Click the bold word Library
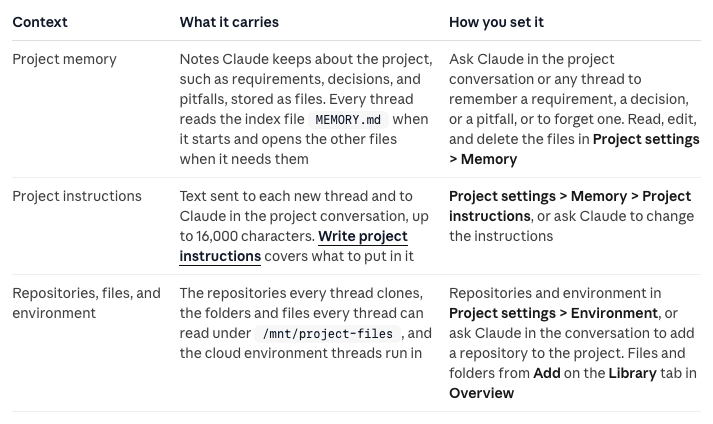Screen dimensions: 713x424 pos(632,373)
